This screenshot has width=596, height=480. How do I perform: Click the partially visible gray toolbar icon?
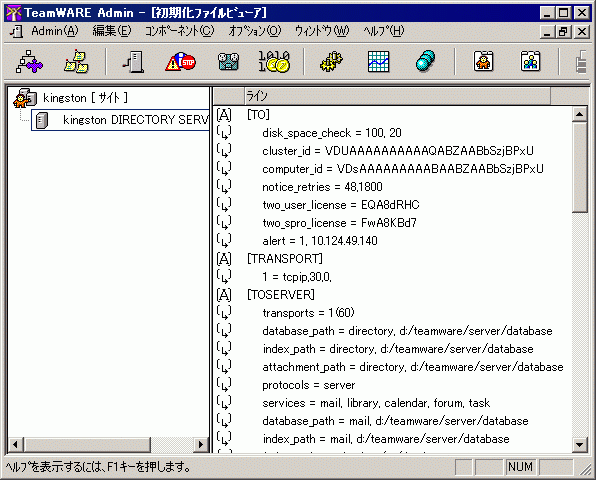click(582, 63)
